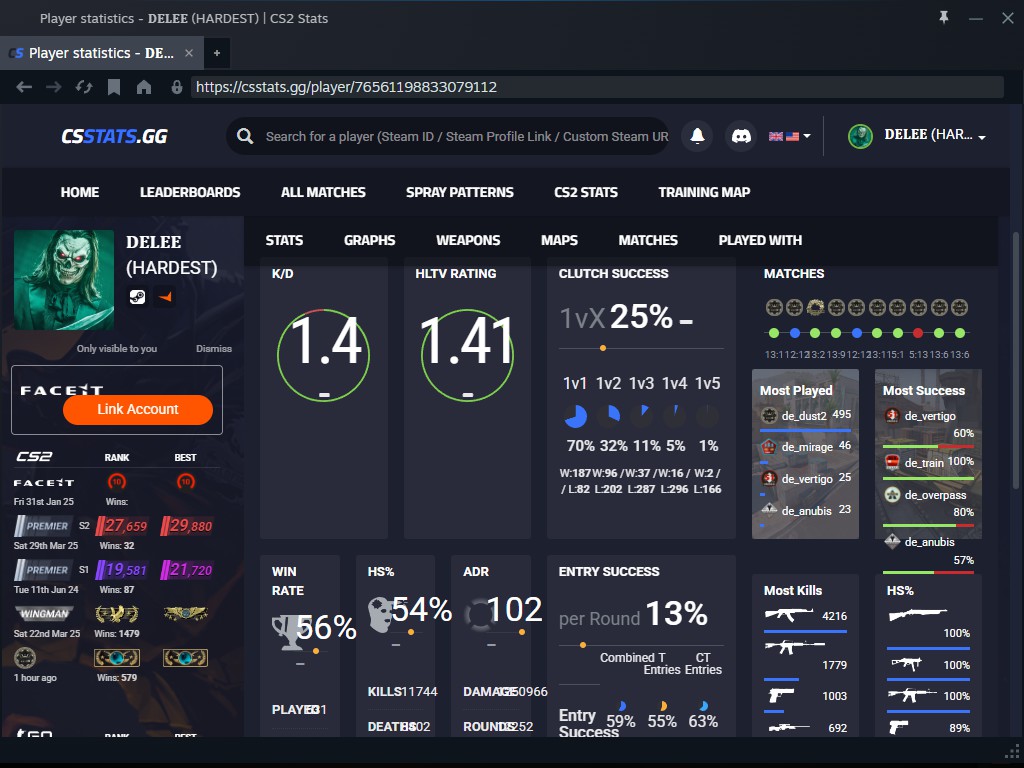Open notifications bell icon
1024x768 pixels.
697,136
